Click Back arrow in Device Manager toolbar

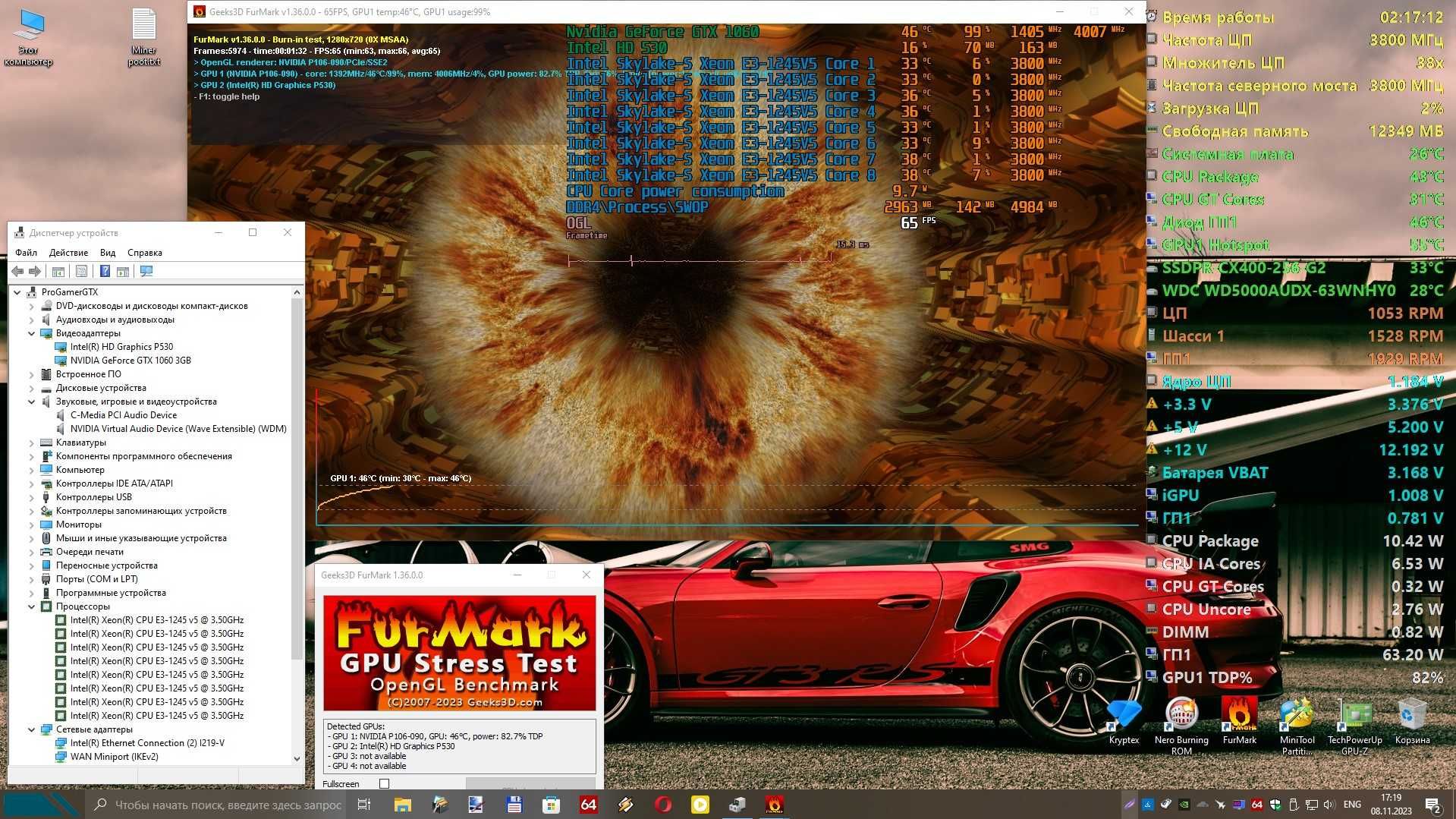pos(17,272)
